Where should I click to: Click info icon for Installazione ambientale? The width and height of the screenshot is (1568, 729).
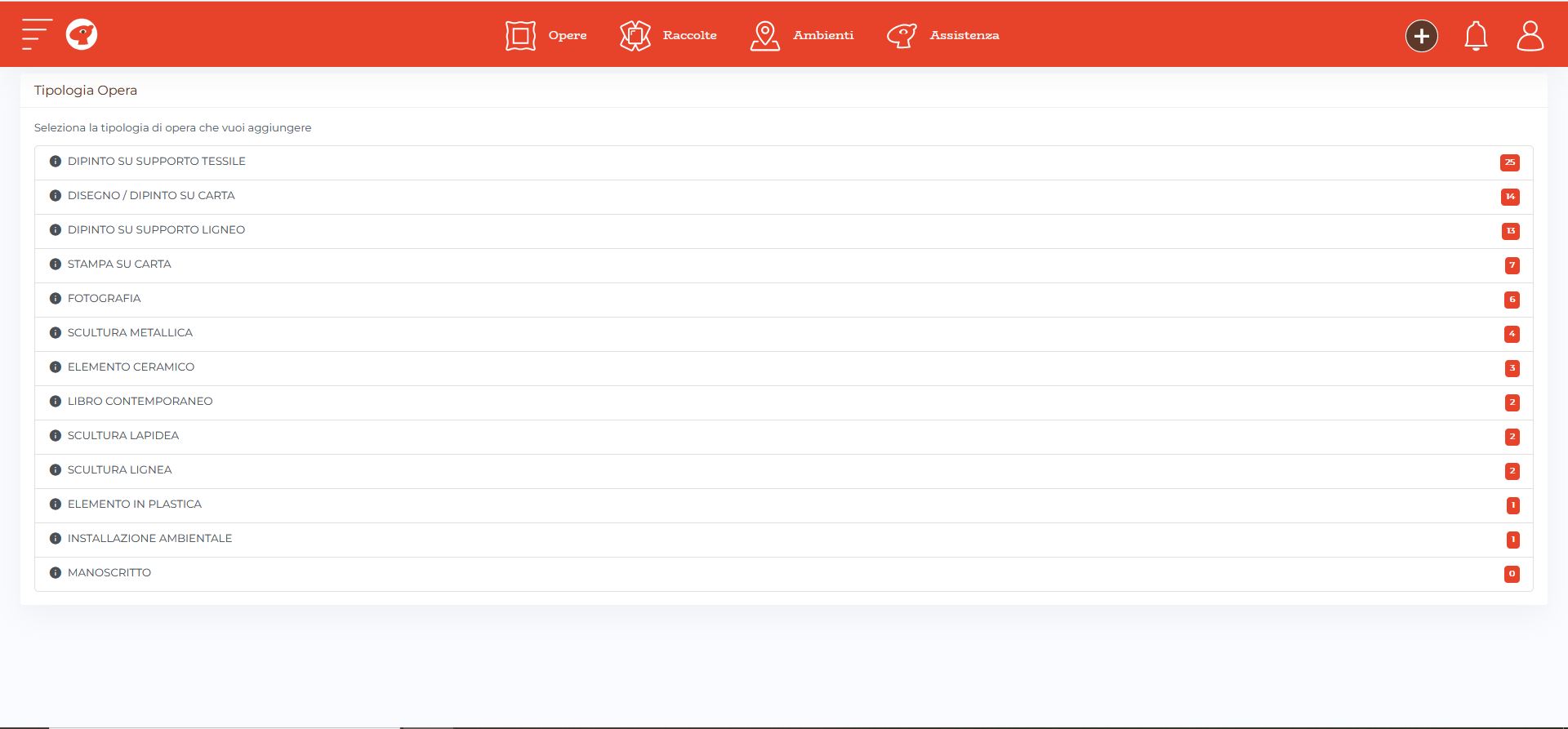click(x=56, y=539)
